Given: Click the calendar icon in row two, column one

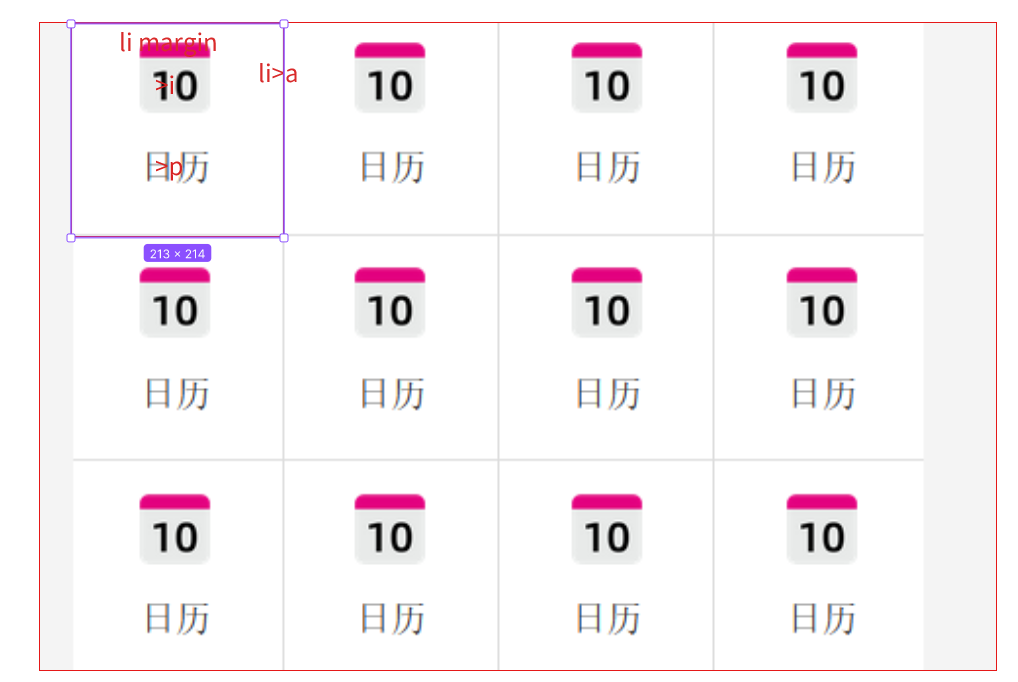Looking at the screenshot, I should [175, 303].
